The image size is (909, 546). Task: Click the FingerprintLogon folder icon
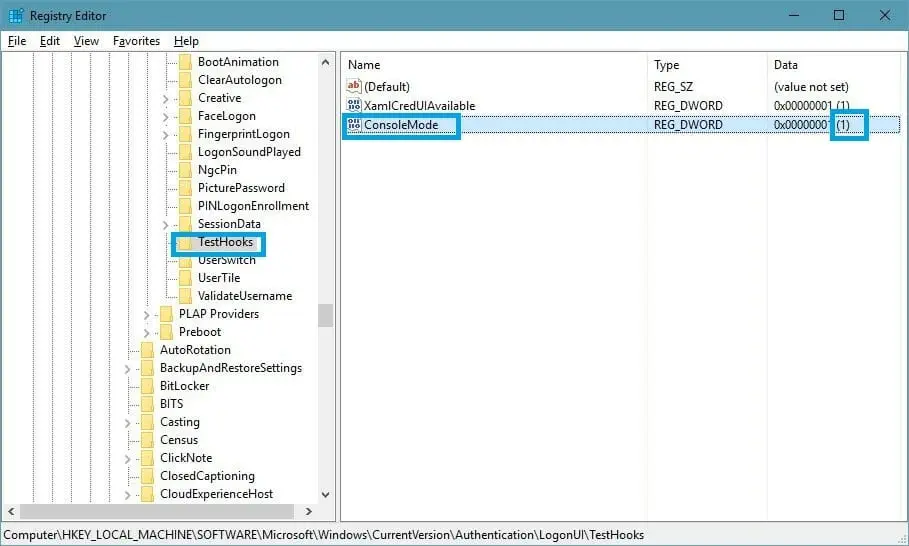(186, 134)
